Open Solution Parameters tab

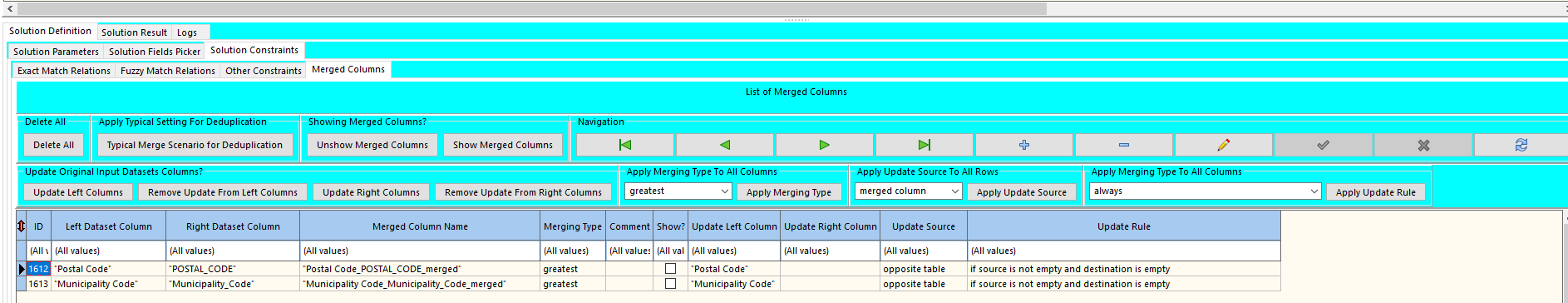[x=56, y=52]
